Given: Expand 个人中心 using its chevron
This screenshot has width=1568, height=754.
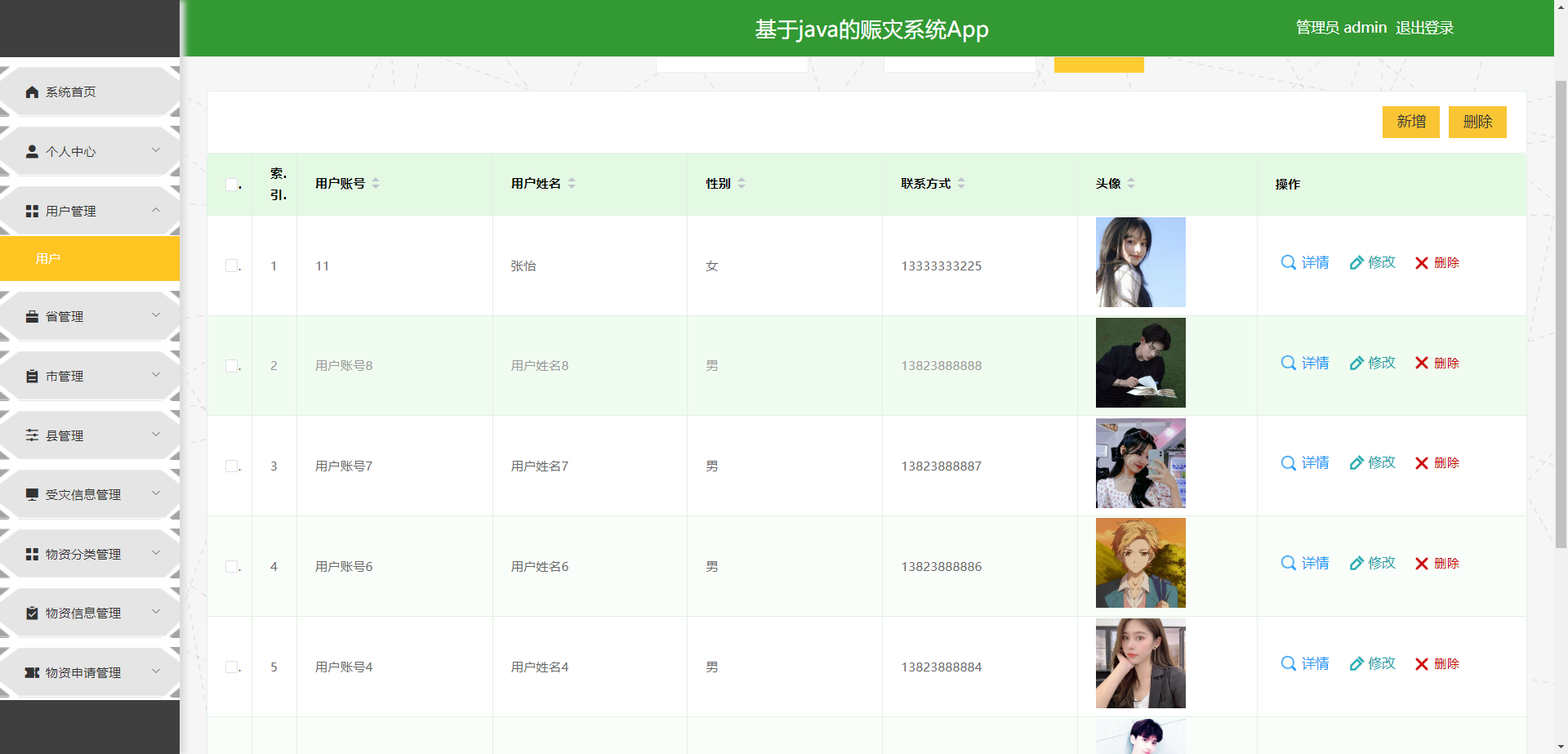Looking at the screenshot, I should pos(156,150).
